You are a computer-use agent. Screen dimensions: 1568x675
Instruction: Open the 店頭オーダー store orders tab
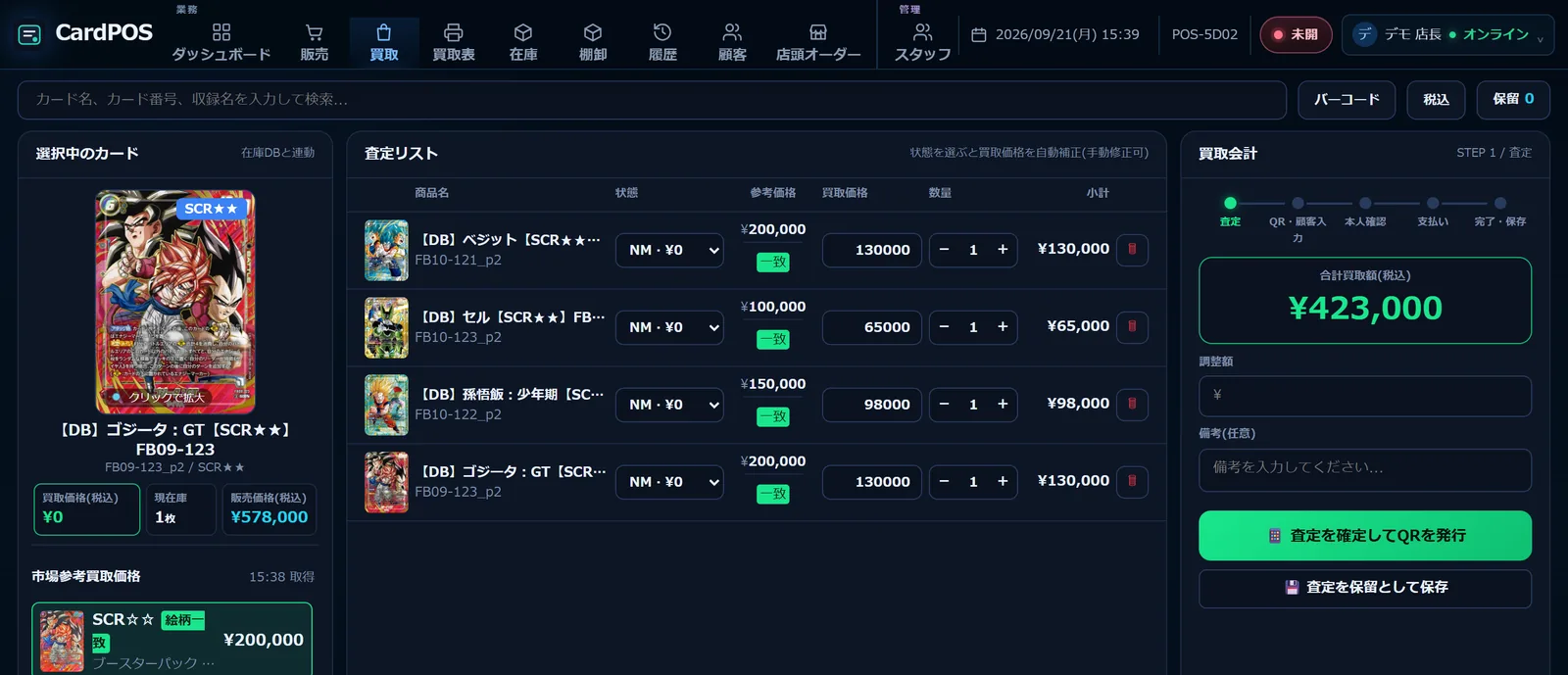click(818, 43)
